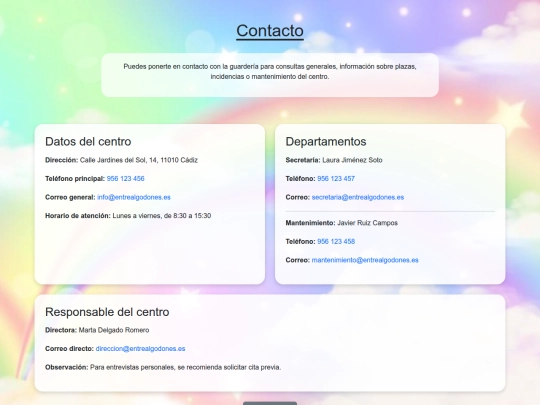Click the Directora label
Image resolution: width=540 pixels, height=405 pixels.
(x=61, y=330)
